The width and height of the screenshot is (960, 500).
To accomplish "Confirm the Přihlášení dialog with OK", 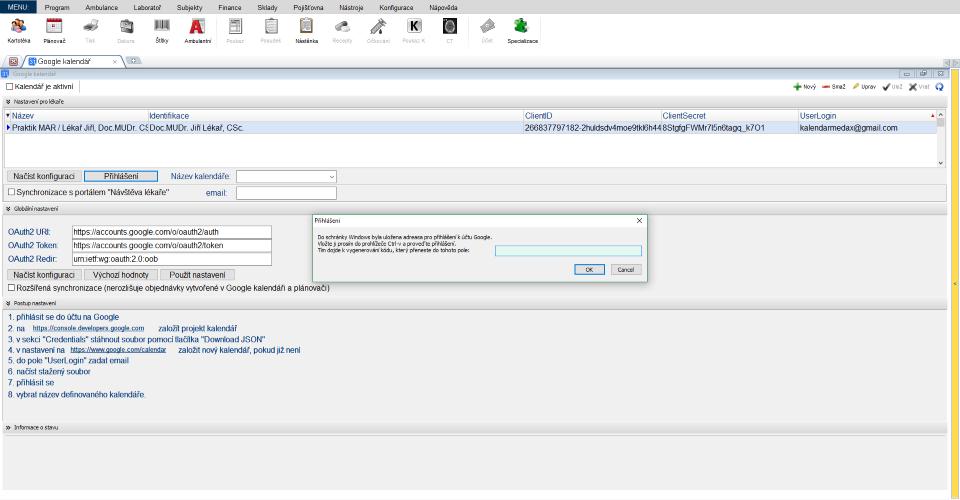I will (x=589, y=269).
